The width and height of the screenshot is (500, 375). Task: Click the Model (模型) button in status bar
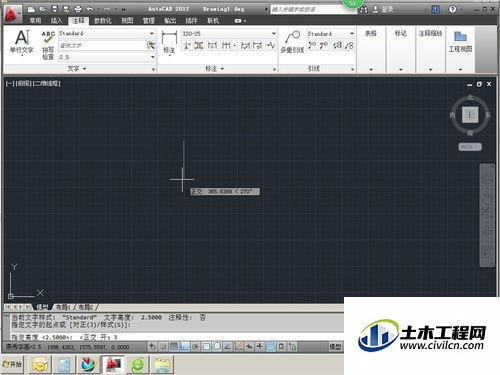[x=335, y=347]
